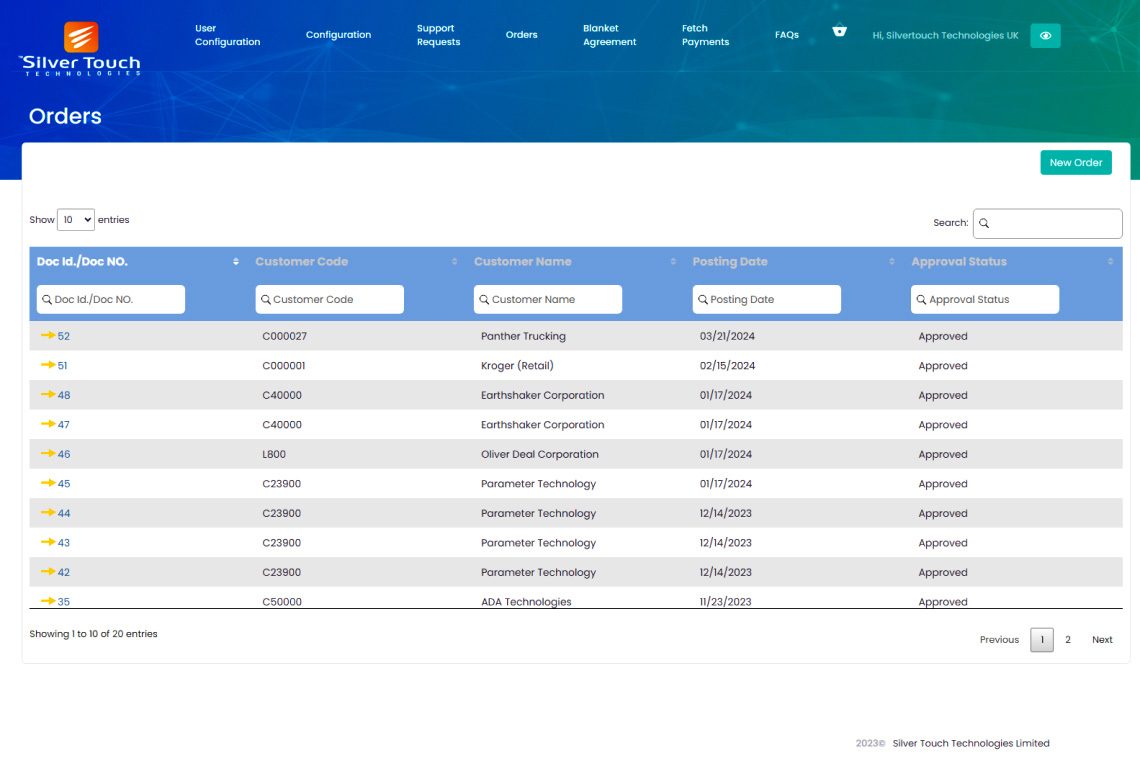Open order 51 link
The height and width of the screenshot is (760, 1140).
click(x=63, y=366)
